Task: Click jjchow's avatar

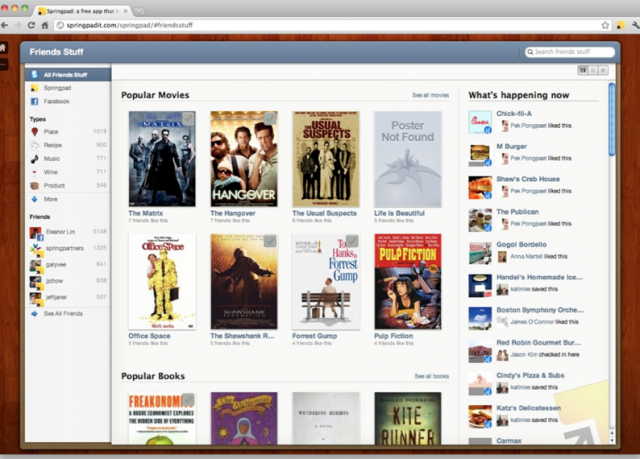Action: click(36, 282)
